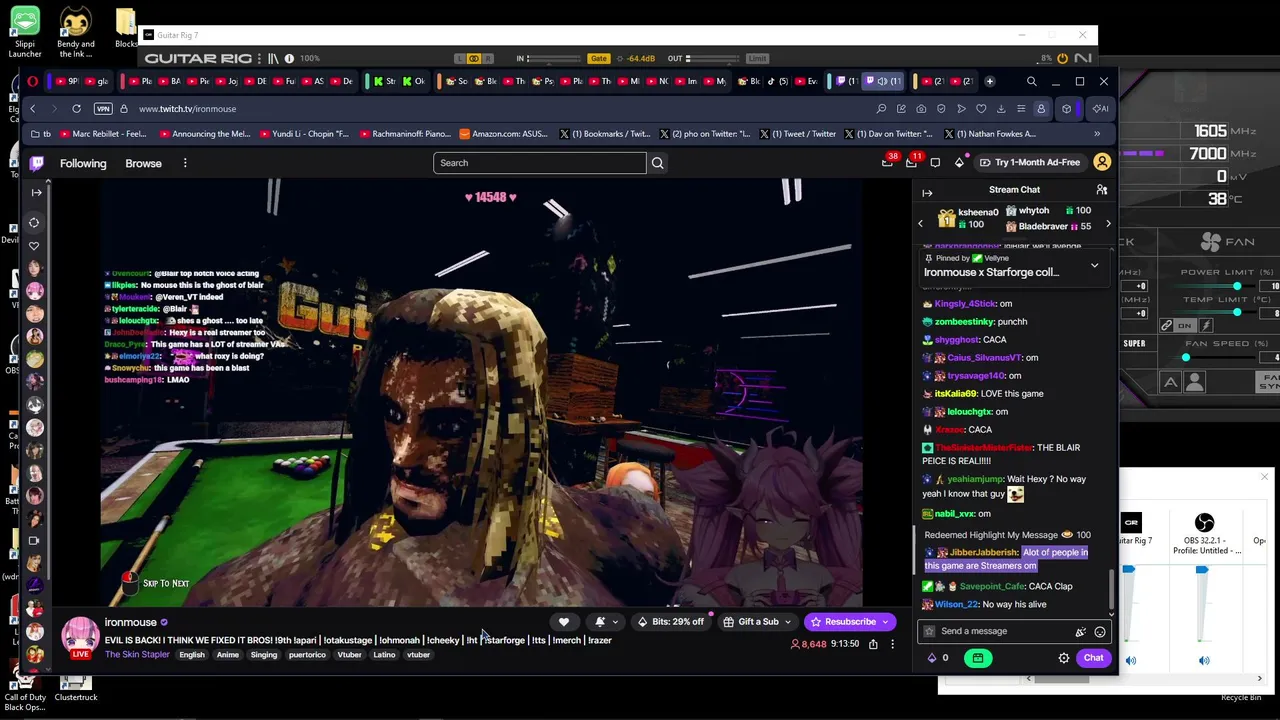This screenshot has height=720, width=1280.
Task: Show next gift leaderboard entries arrow
Action: (x=1107, y=223)
